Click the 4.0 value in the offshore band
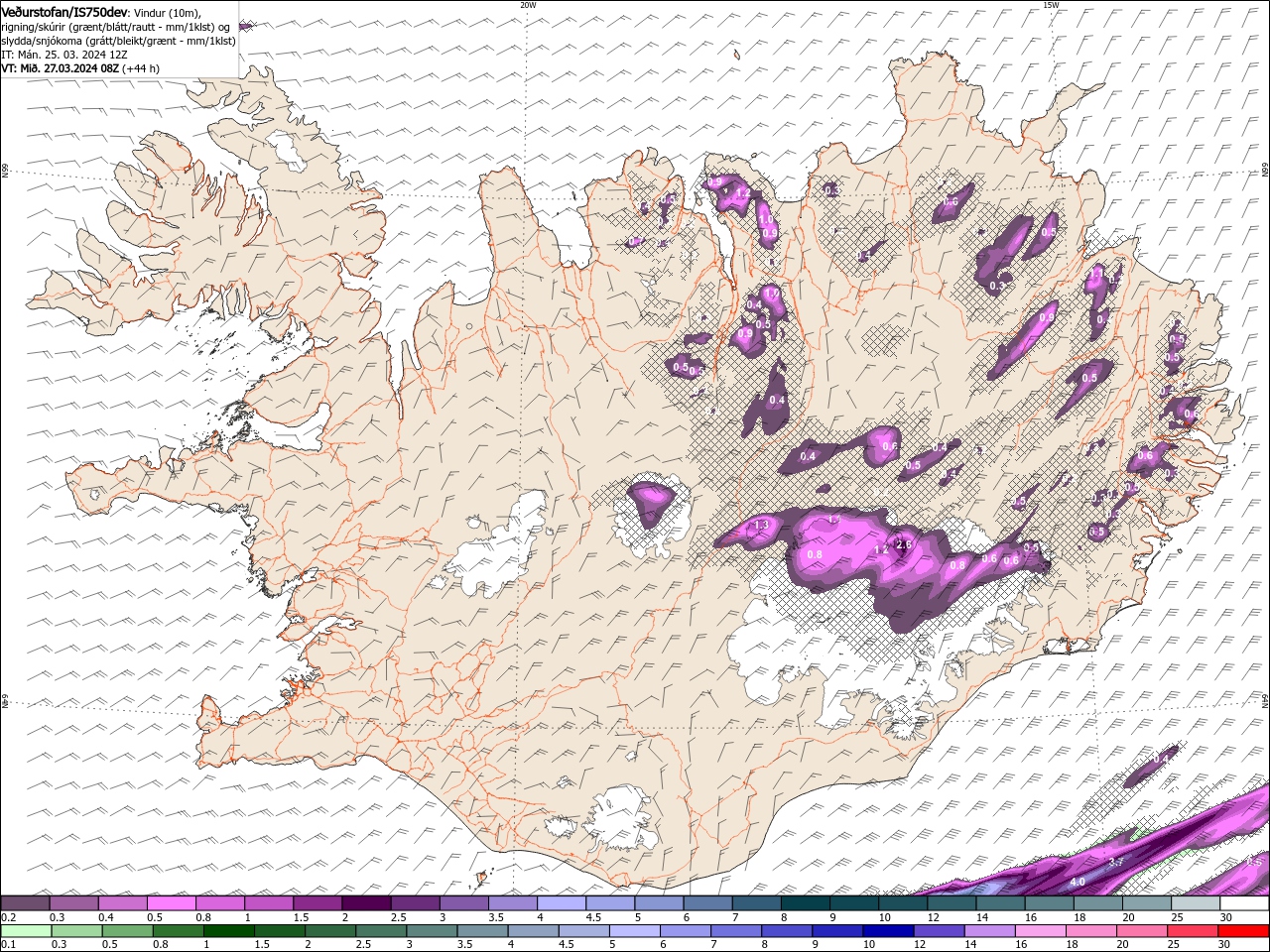The image size is (1270, 952). 1078,882
